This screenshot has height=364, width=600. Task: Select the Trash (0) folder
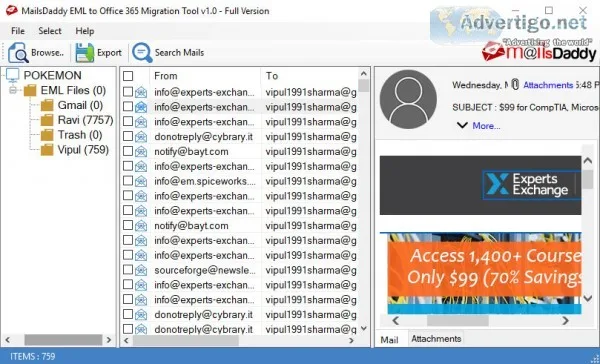point(80,135)
